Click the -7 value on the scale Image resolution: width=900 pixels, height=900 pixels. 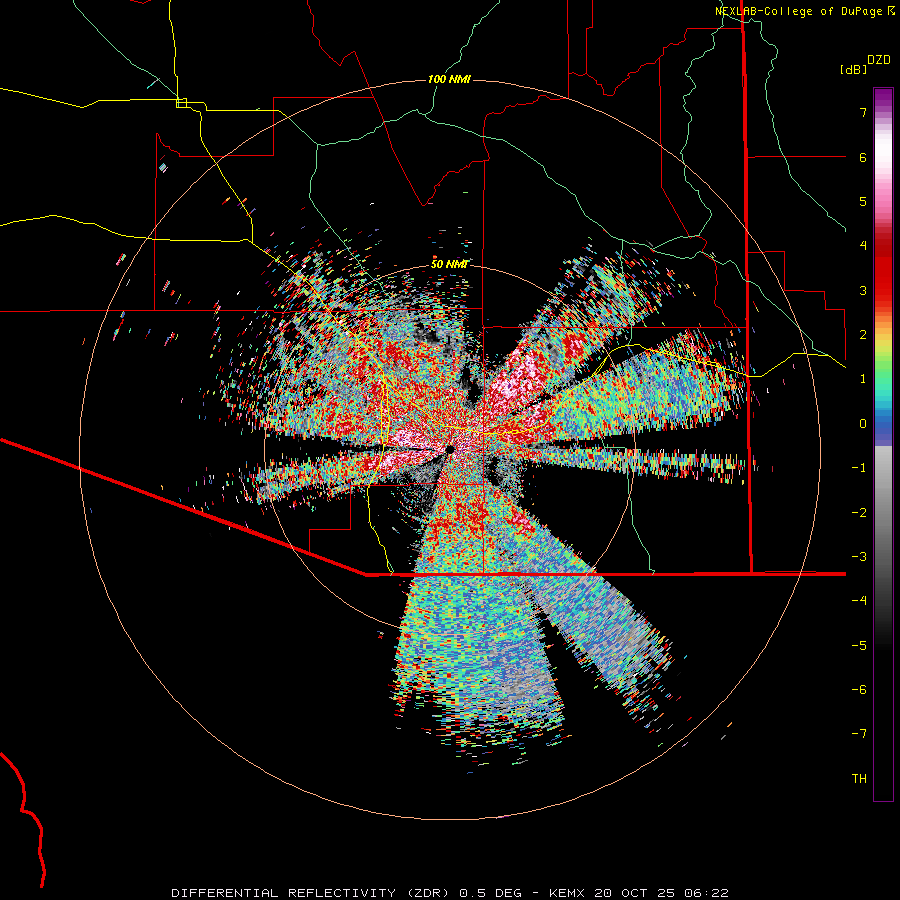[859, 734]
